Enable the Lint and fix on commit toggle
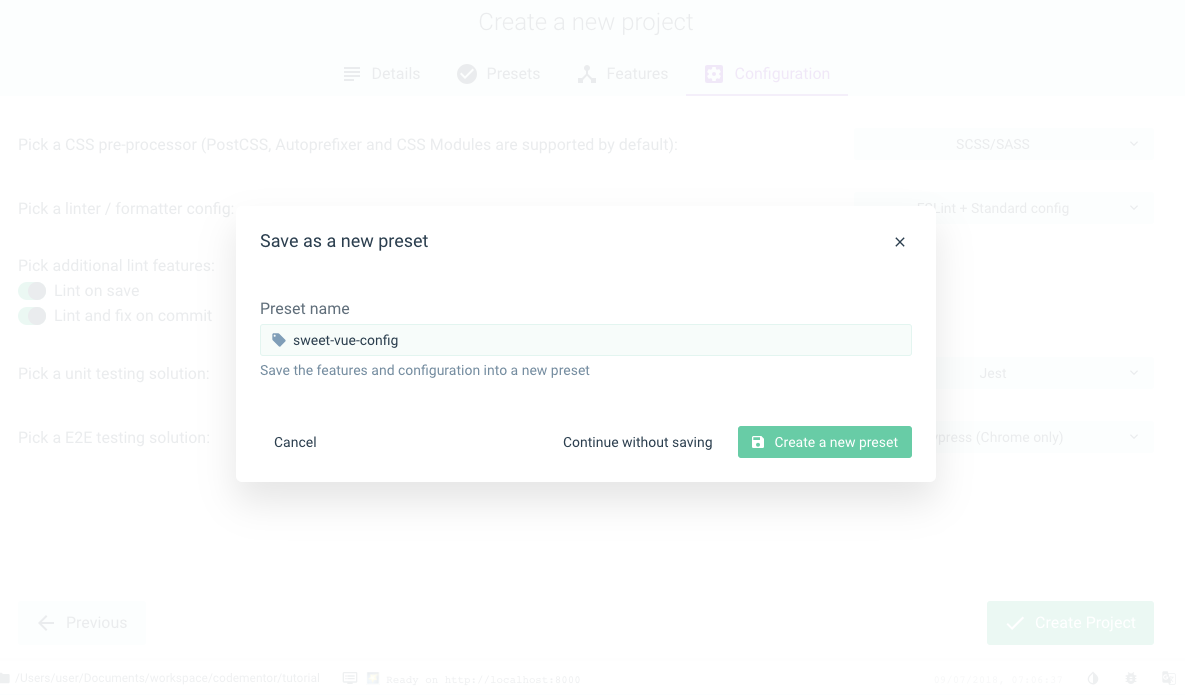The image size is (1185, 695). coord(33,316)
